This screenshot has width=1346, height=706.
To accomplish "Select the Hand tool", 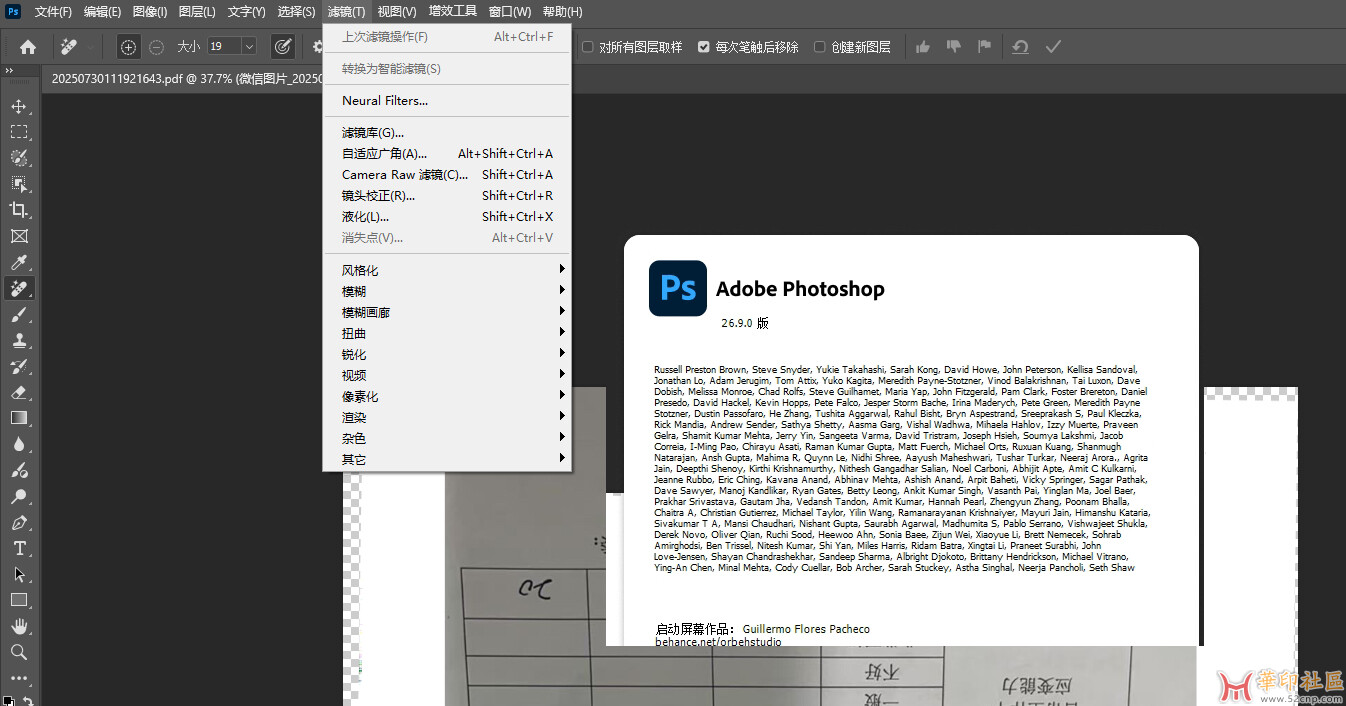I will click(x=19, y=626).
